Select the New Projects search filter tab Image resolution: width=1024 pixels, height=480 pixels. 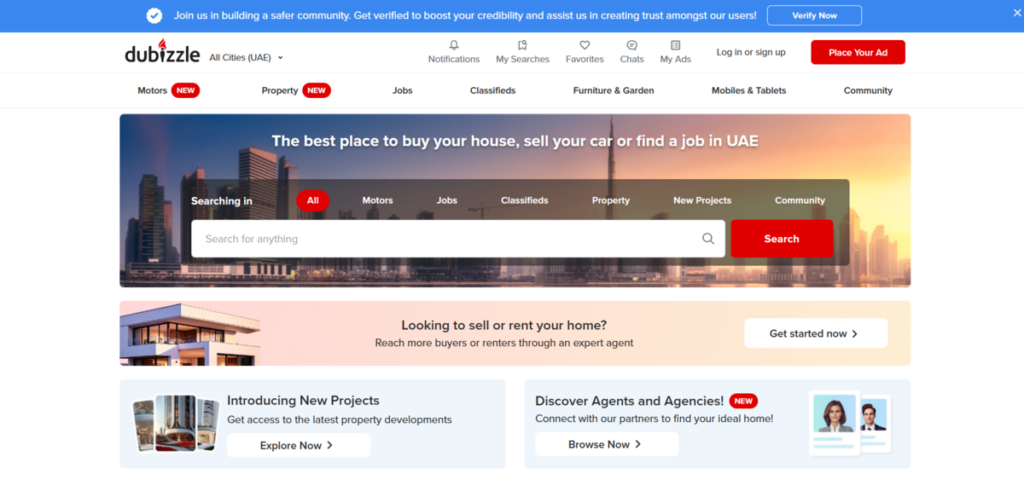coord(702,200)
